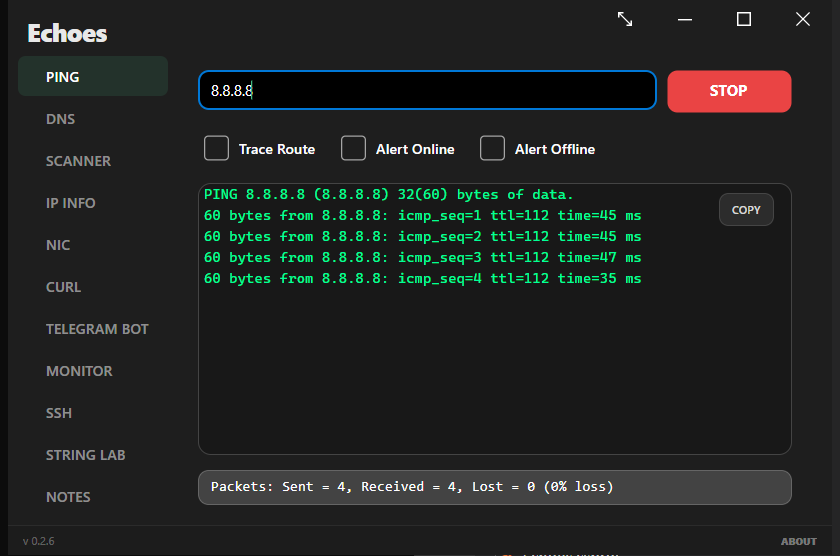Screen dimensions: 840x556
Task: Open the PING section in sidebar
Action: pos(93,77)
